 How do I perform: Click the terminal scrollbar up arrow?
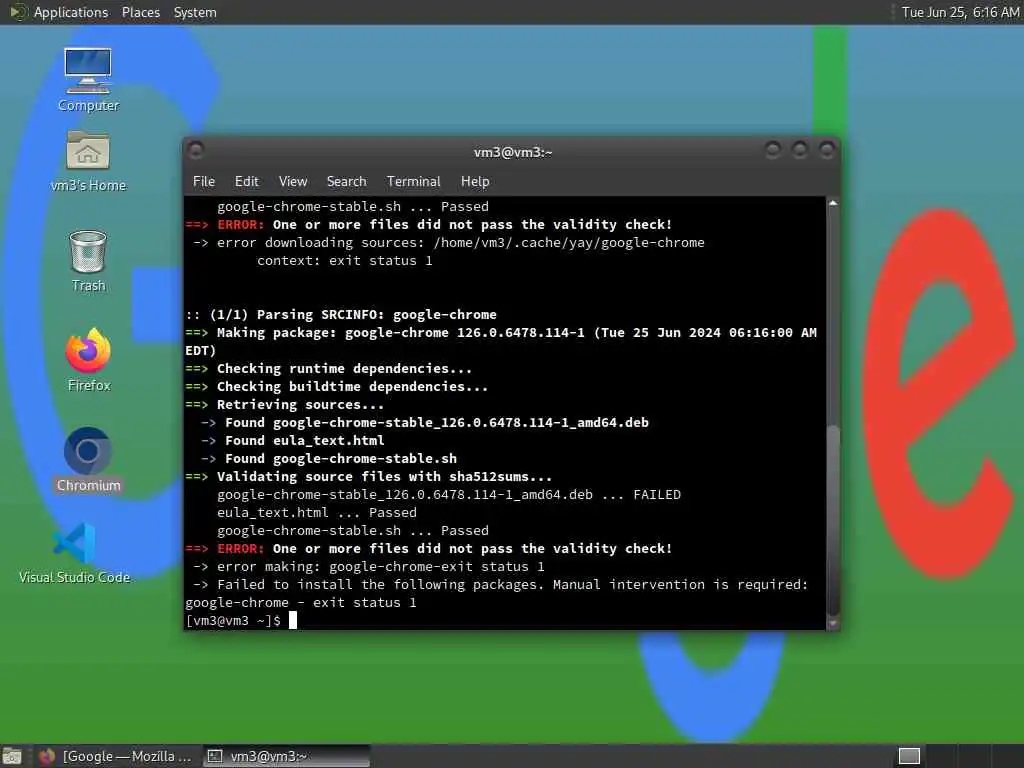(833, 203)
